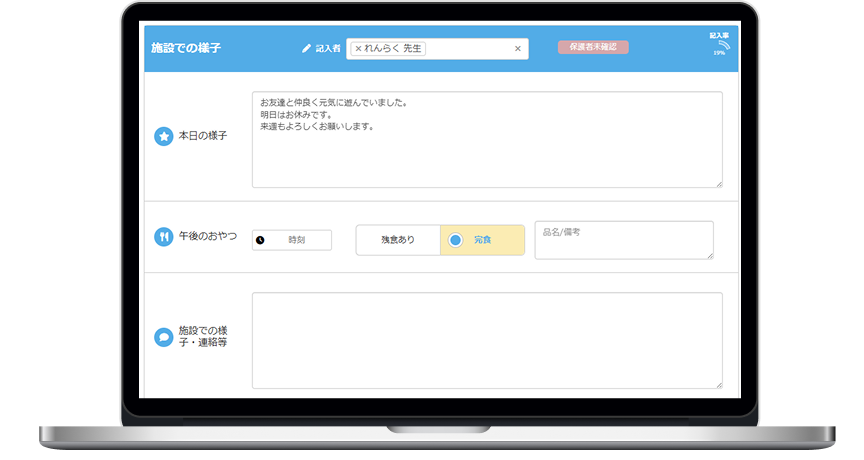Click the 本日の様子 label text

203,136
